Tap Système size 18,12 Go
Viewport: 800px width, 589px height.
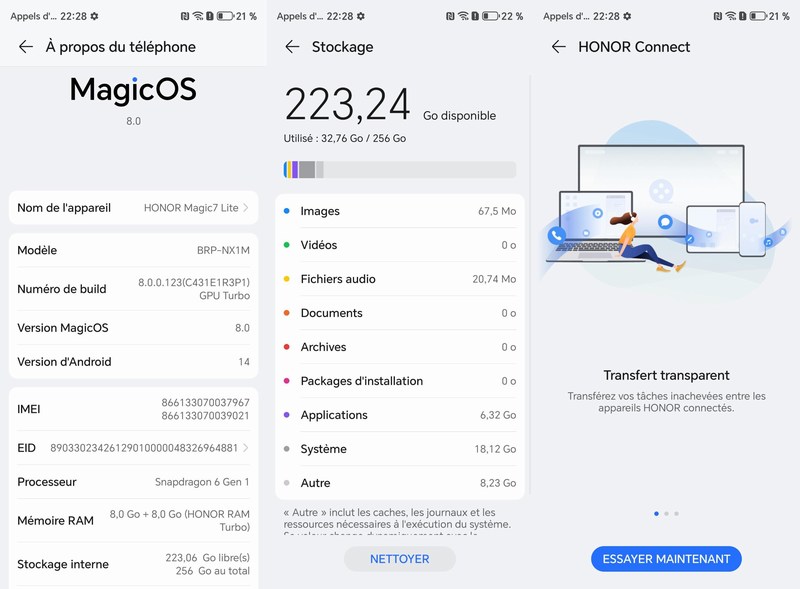click(x=495, y=449)
